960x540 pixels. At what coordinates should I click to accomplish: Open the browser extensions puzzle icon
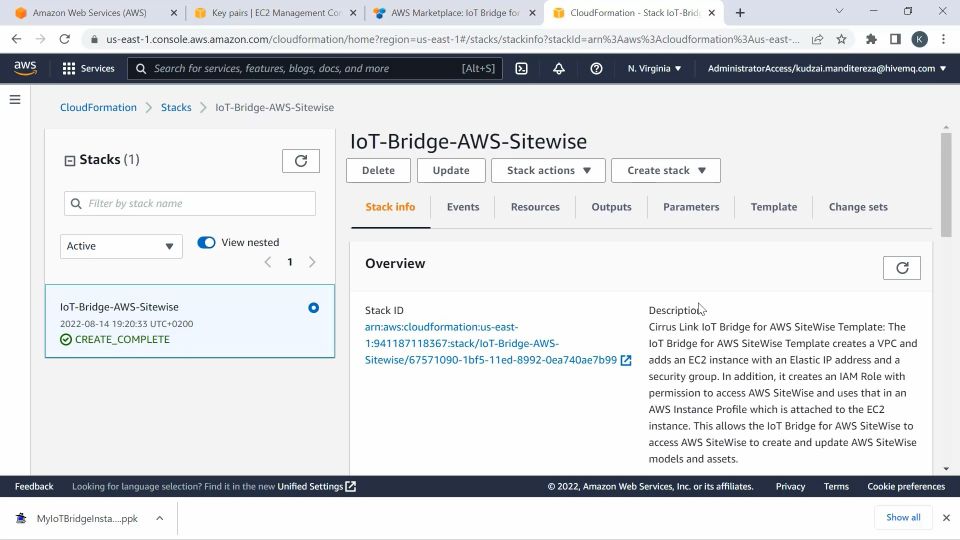(871, 39)
